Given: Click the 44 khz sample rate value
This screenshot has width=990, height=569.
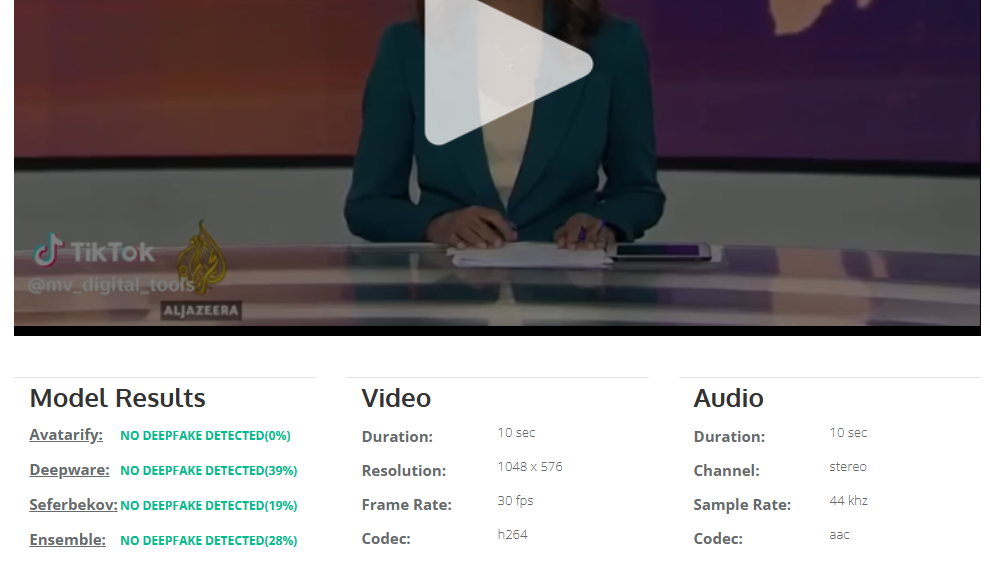Looking at the screenshot, I should pyautogui.click(x=848, y=501).
